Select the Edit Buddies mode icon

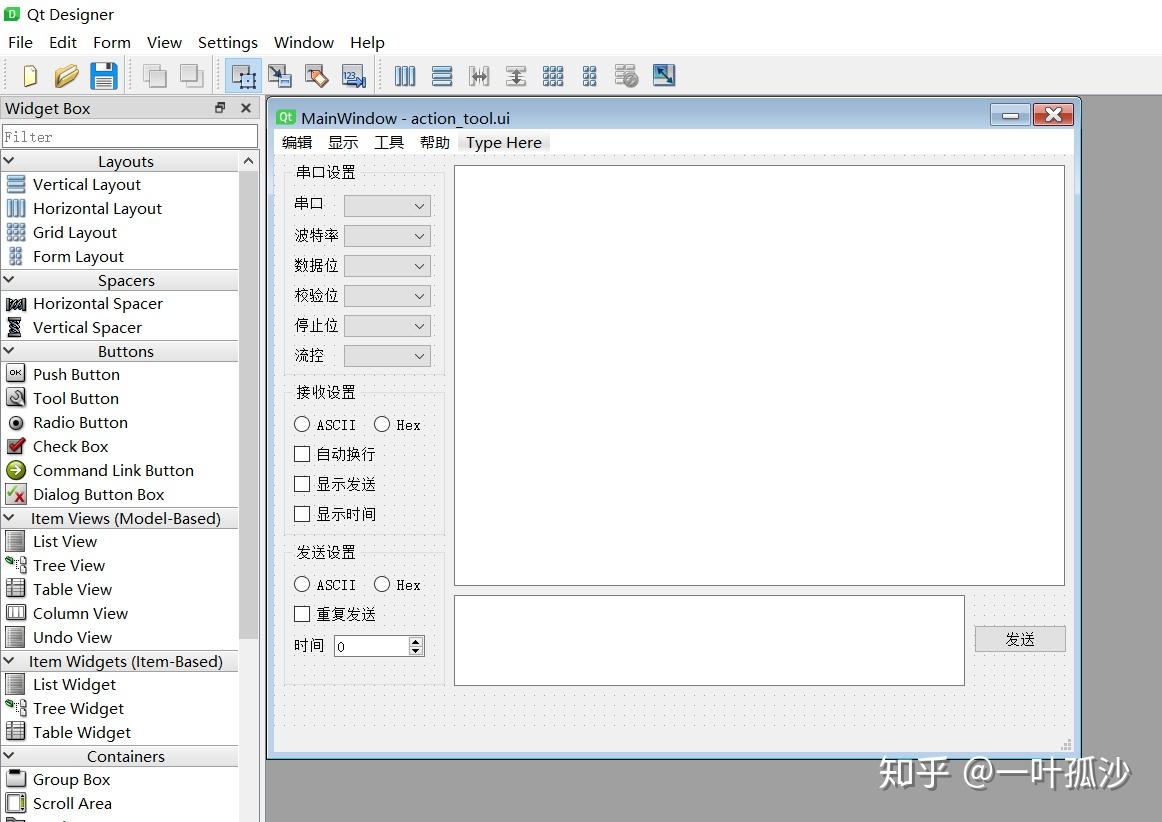pyautogui.click(x=316, y=75)
